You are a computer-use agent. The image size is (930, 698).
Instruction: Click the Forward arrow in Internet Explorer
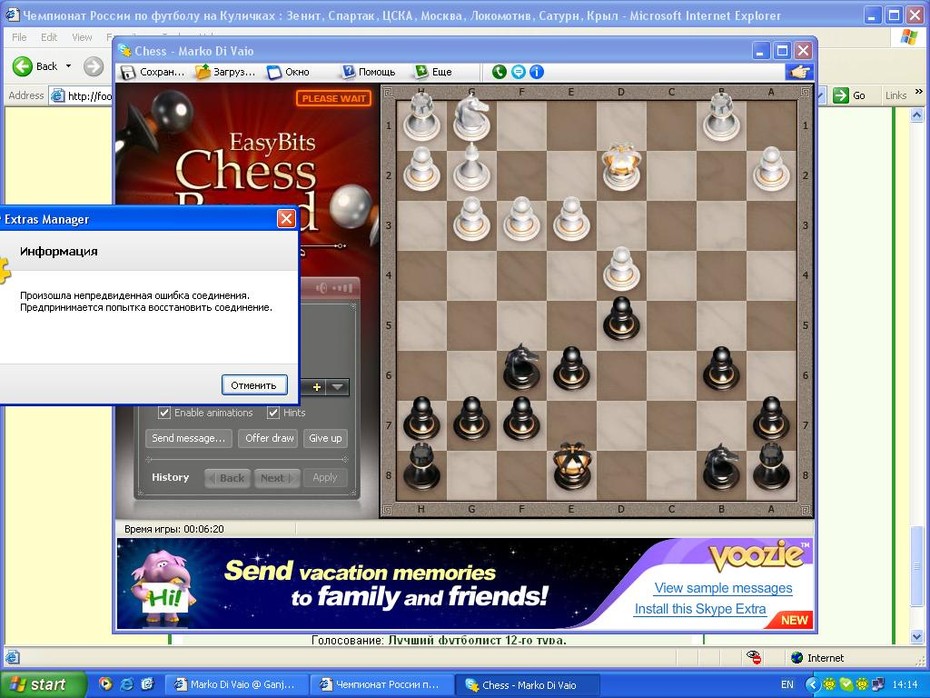click(93, 66)
